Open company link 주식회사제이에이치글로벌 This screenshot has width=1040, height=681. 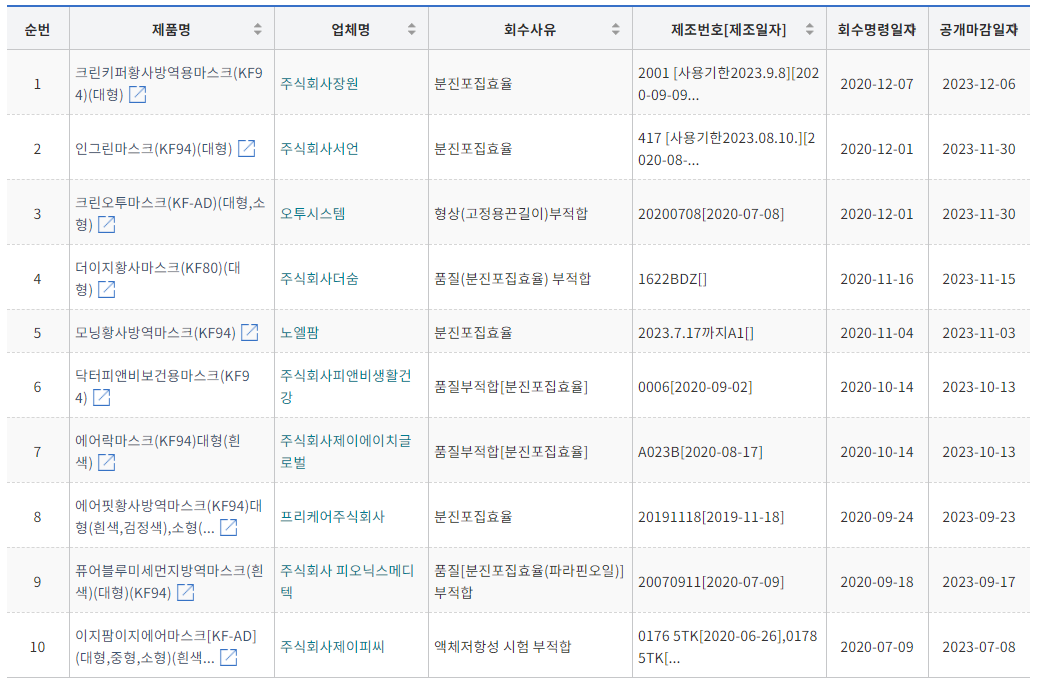[x=346, y=452]
